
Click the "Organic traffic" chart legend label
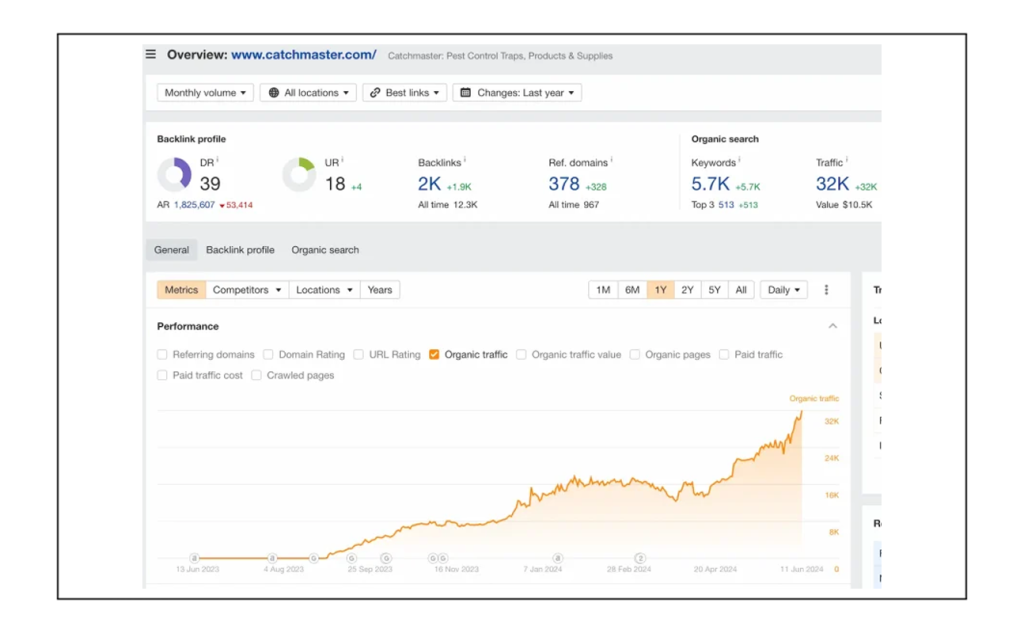pyautogui.click(x=814, y=398)
